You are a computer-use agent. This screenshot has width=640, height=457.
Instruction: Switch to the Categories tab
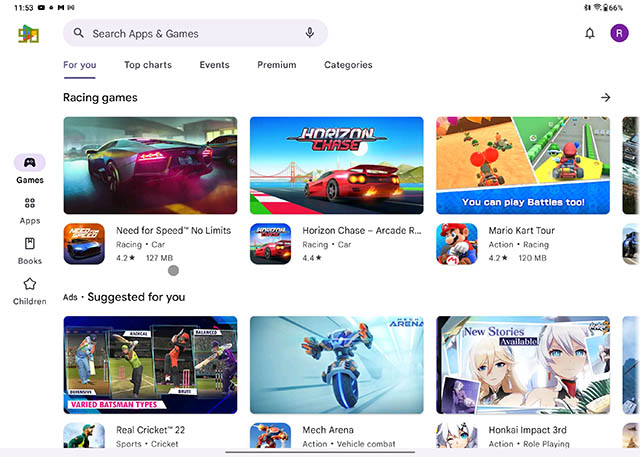(348, 65)
